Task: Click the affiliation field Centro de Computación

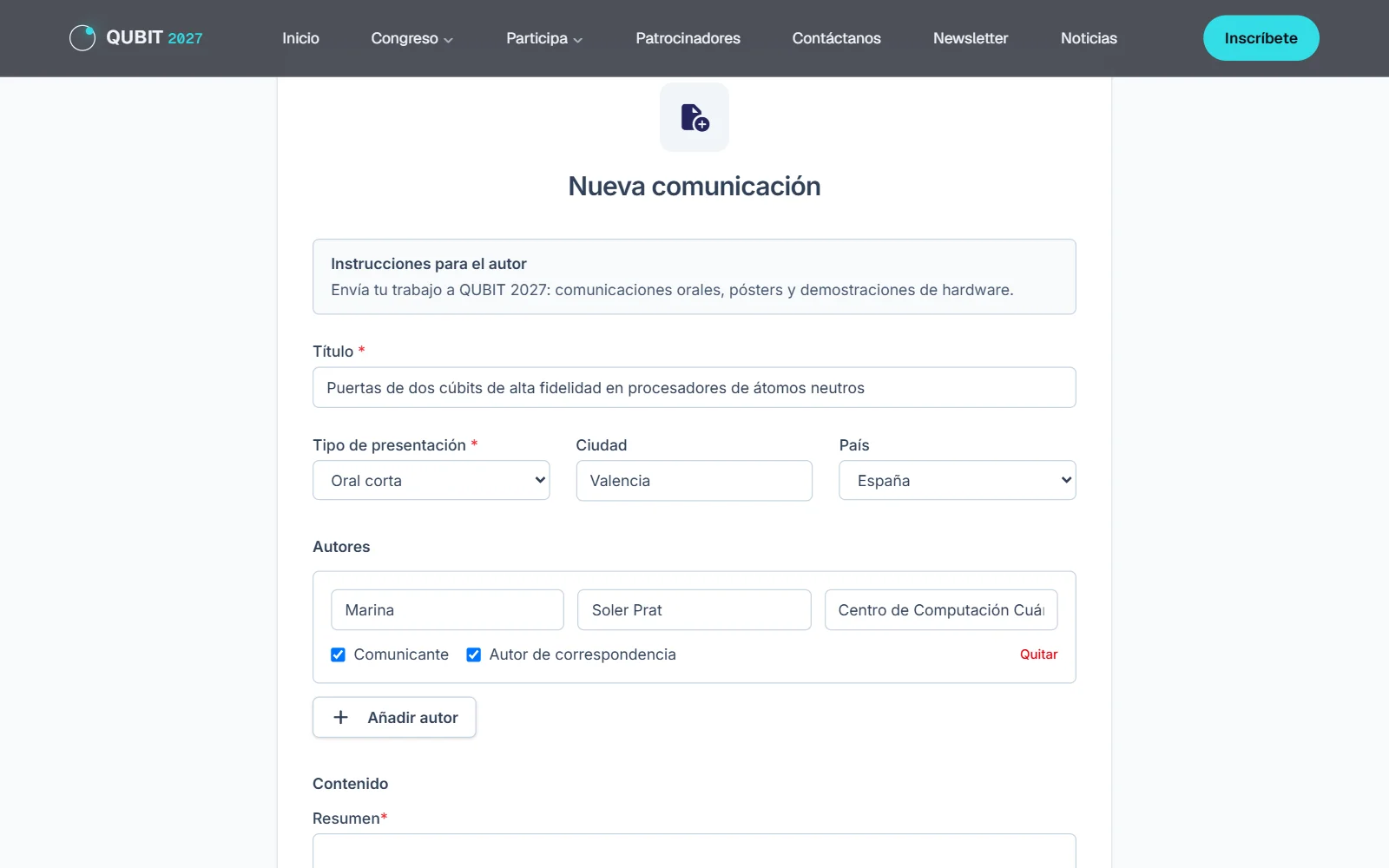Action: pyautogui.click(x=941, y=609)
